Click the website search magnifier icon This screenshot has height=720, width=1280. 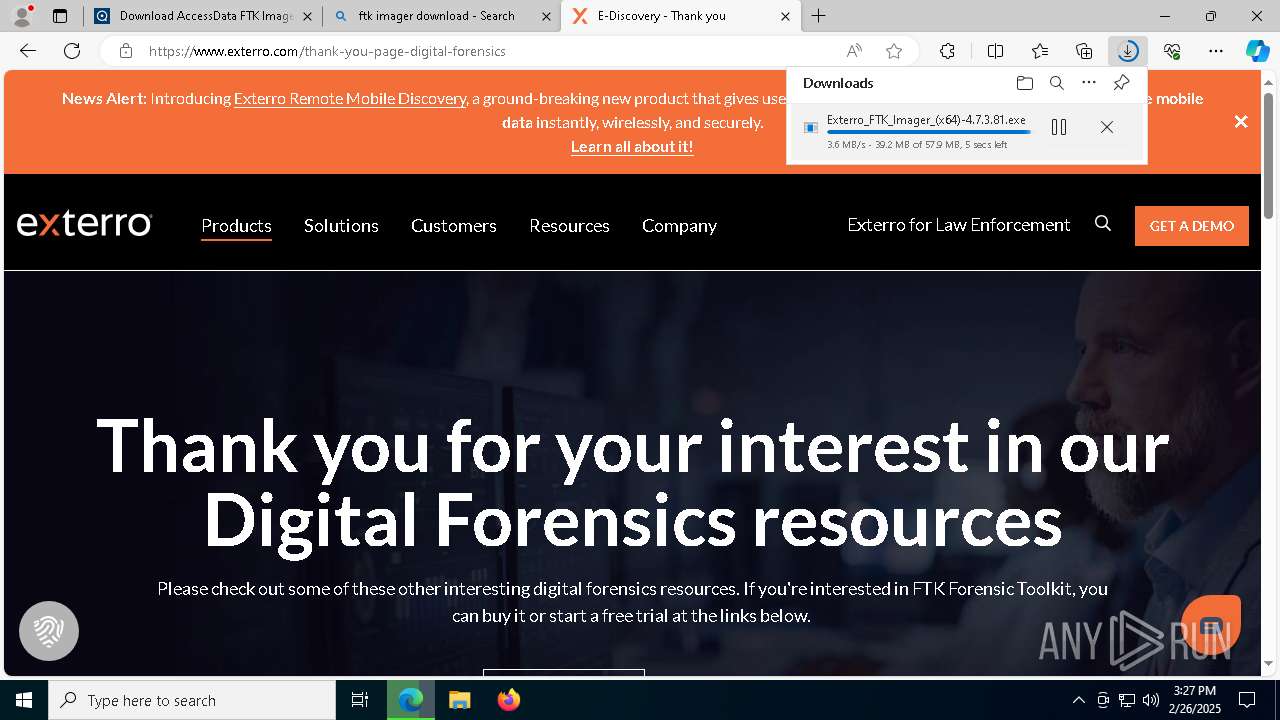[x=1103, y=224]
